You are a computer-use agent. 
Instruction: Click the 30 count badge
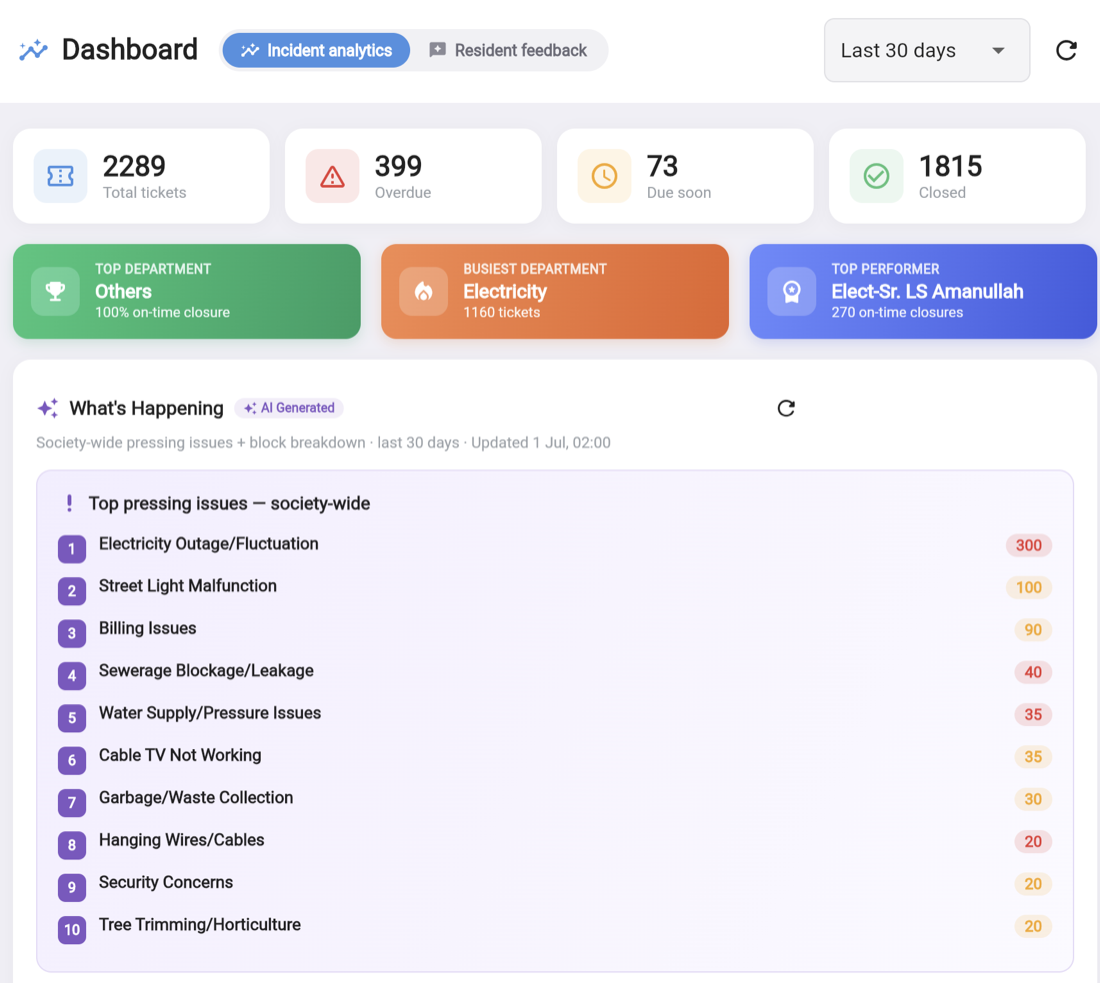[1033, 799]
